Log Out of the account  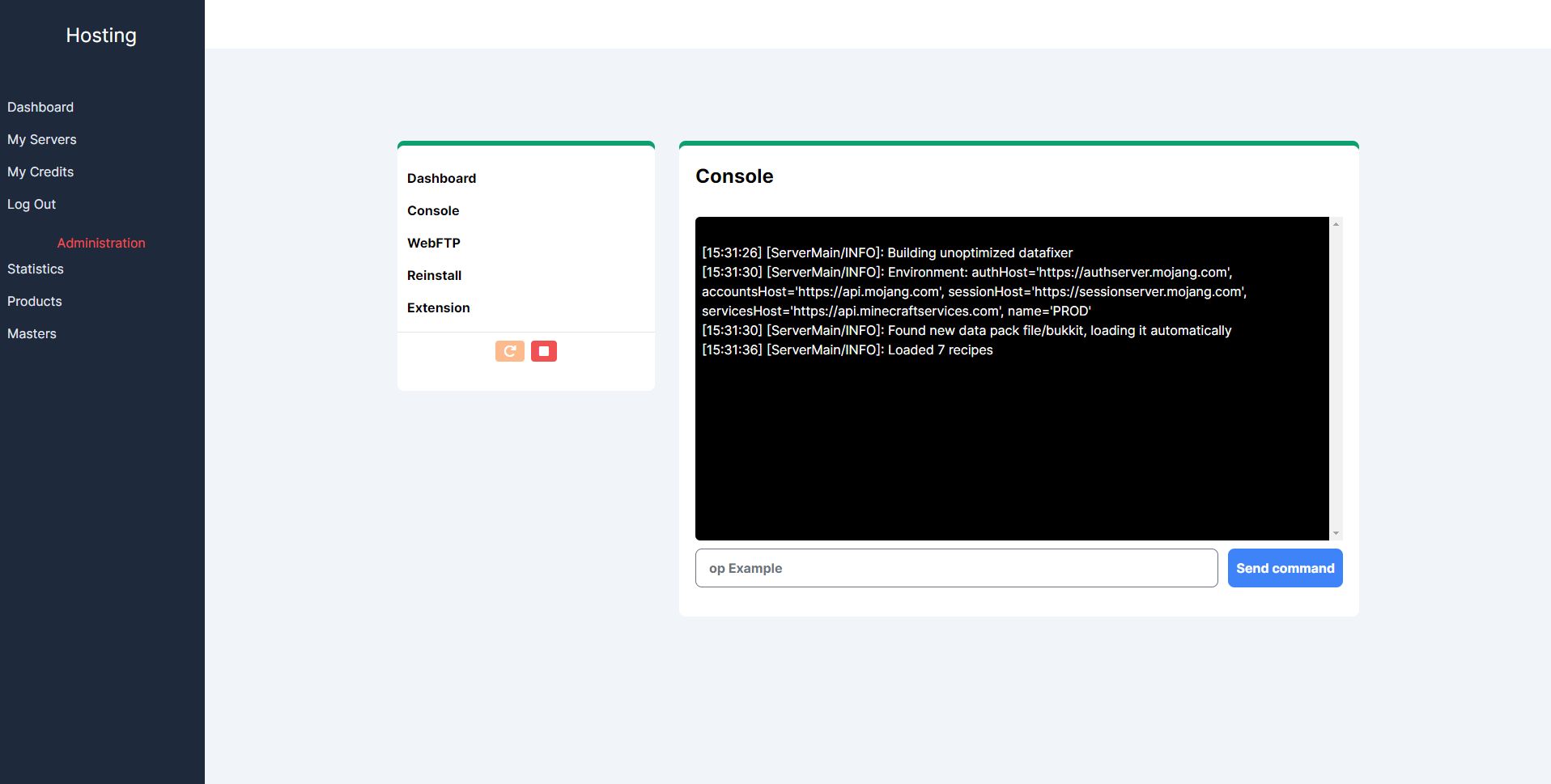(32, 204)
